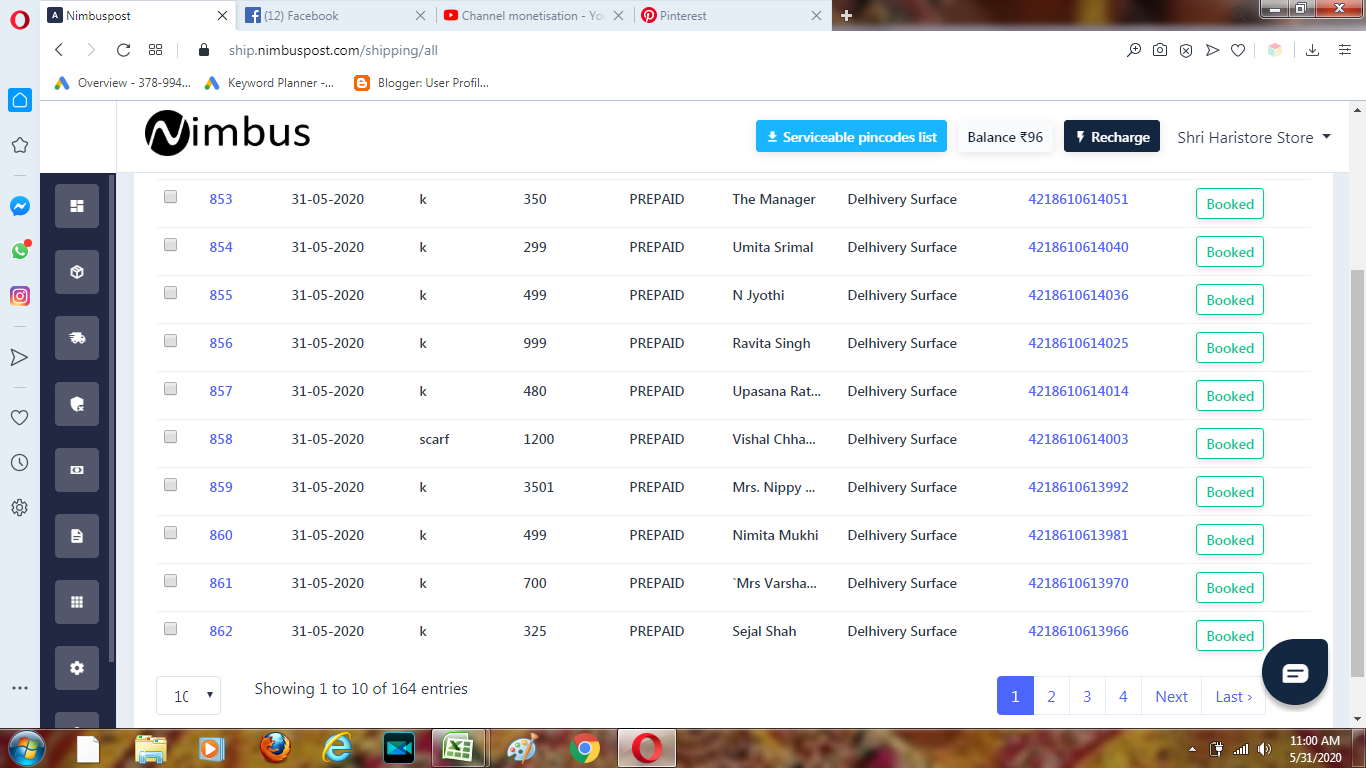Open the grid apps sidebar icon
The height and width of the screenshot is (768, 1366).
pyautogui.click(x=77, y=602)
